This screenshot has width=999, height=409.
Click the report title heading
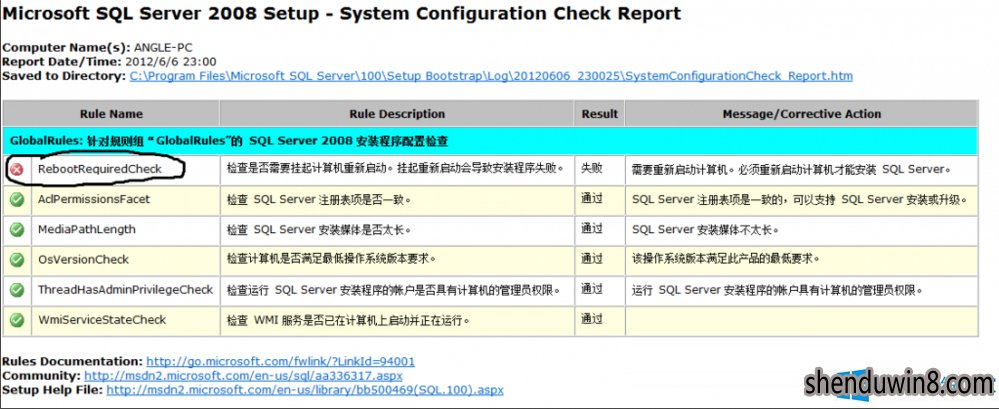pyautogui.click(x=341, y=13)
